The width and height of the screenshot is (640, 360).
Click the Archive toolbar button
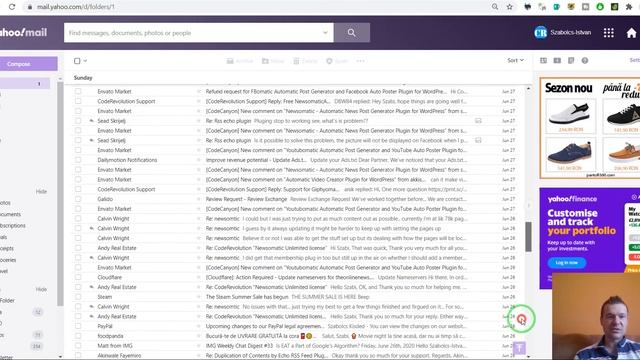(240, 61)
